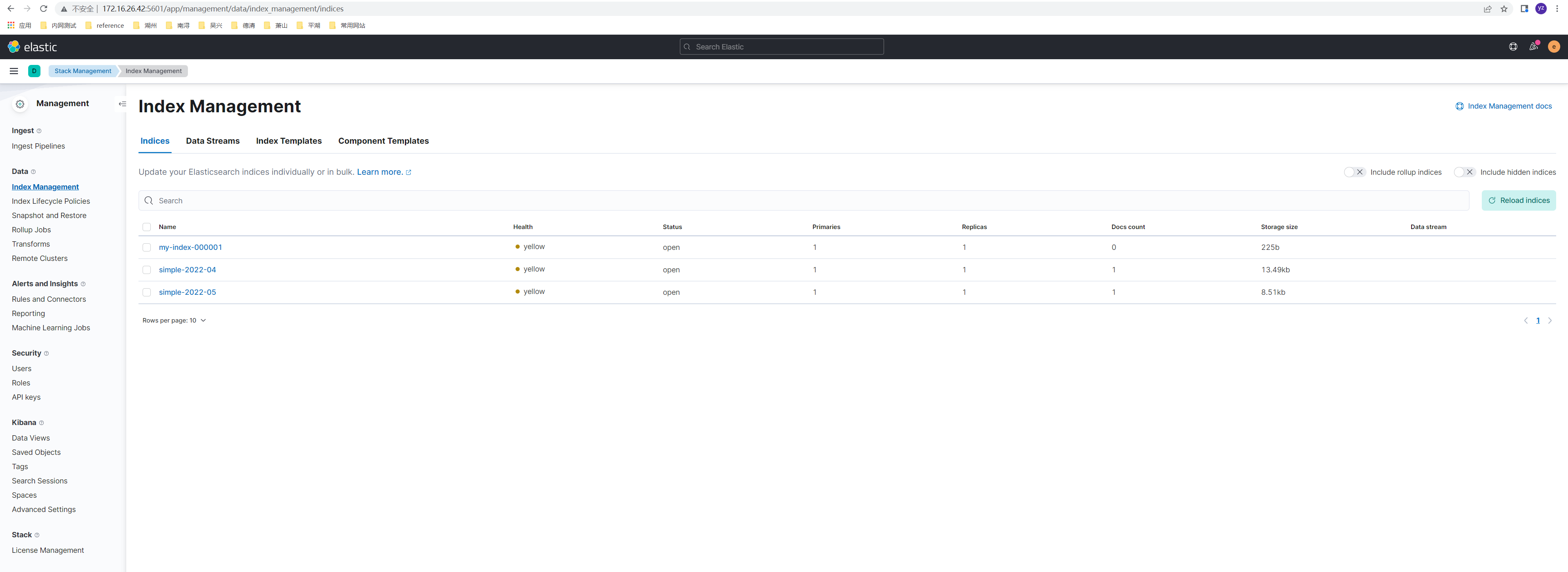
Task: Open the Component Templates tab
Action: point(383,141)
